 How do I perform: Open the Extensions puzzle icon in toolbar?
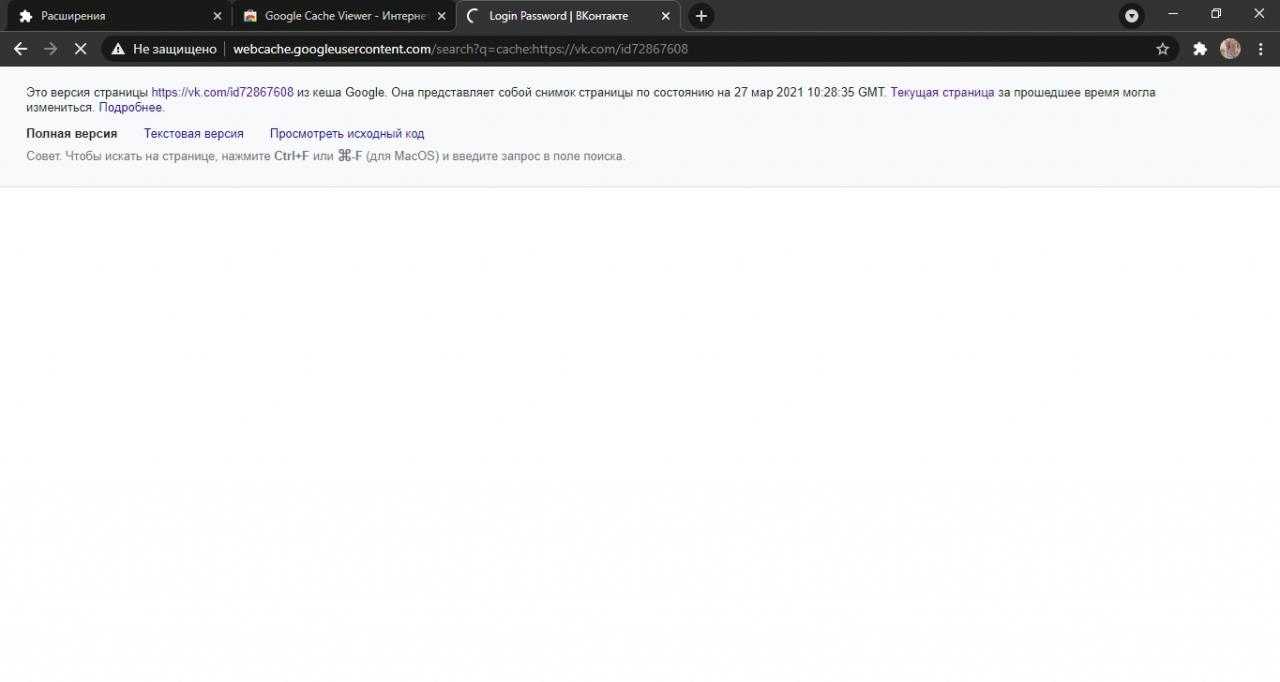point(1200,49)
